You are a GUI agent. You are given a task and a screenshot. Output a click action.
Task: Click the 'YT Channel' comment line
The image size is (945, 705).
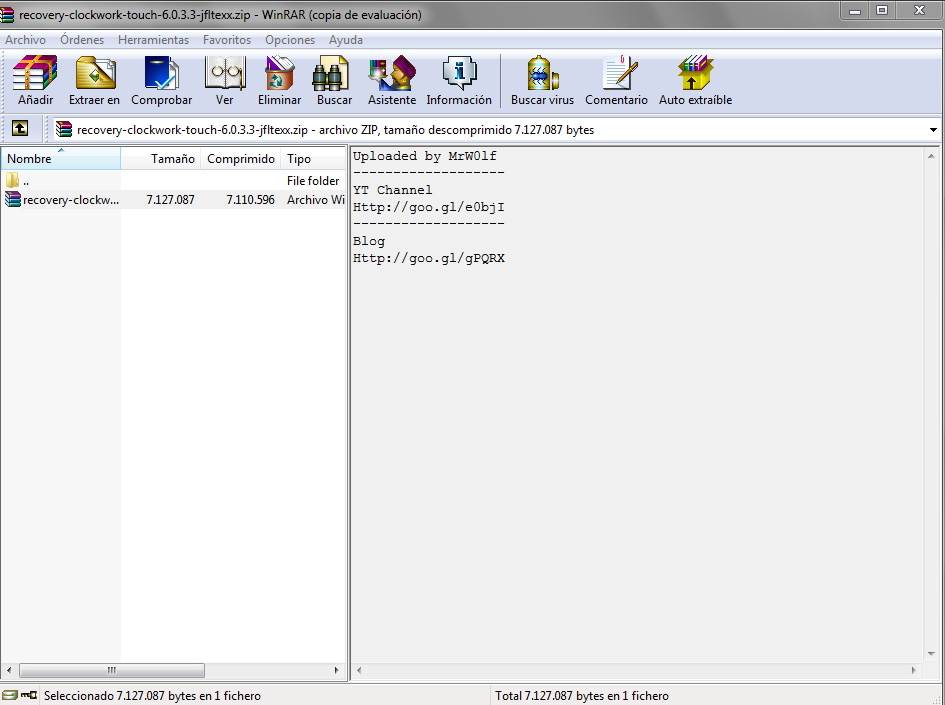tap(392, 190)
